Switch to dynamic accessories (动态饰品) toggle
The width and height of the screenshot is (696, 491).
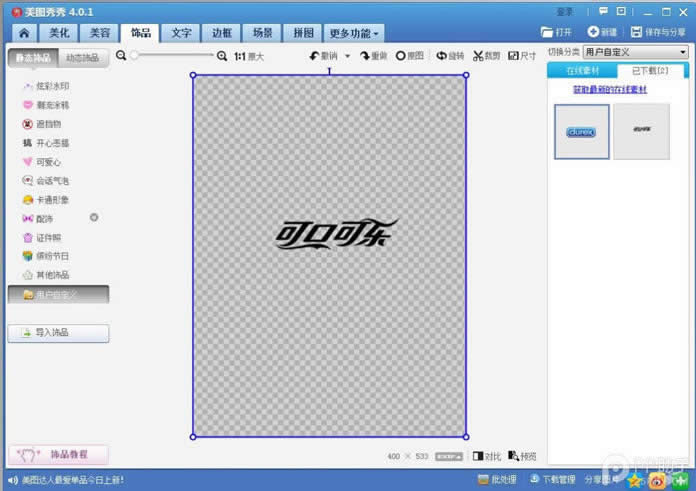click(82, 58)
